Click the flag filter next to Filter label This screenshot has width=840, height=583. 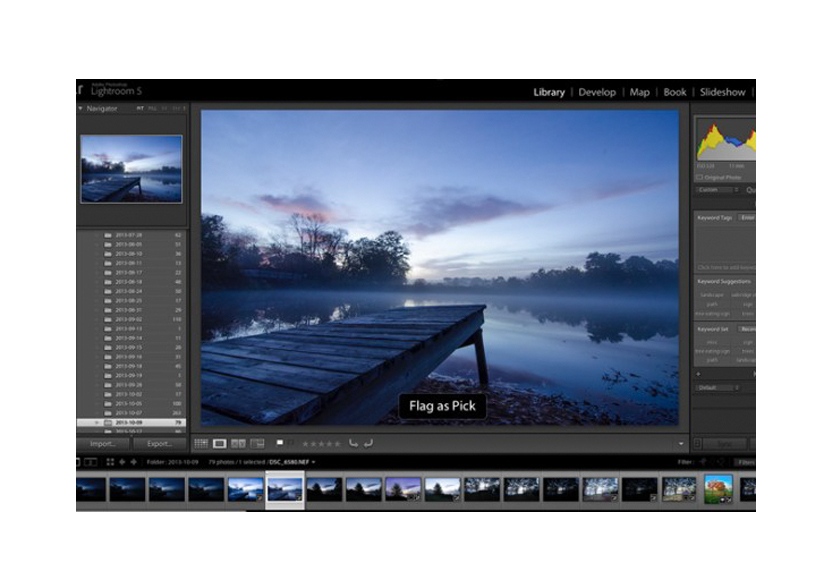point(704,462)
